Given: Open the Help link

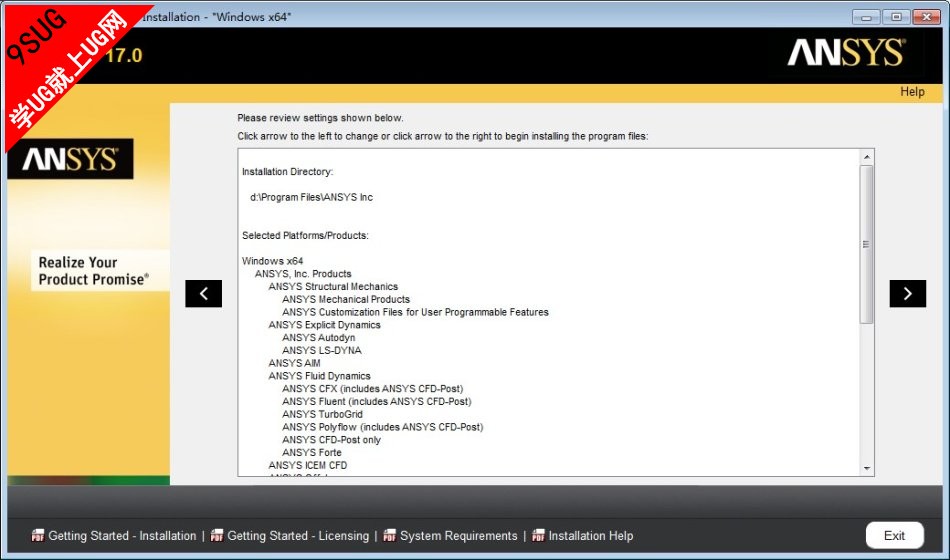Looking at the screenshot, I should pyautogui.click(x=912, y=92).
